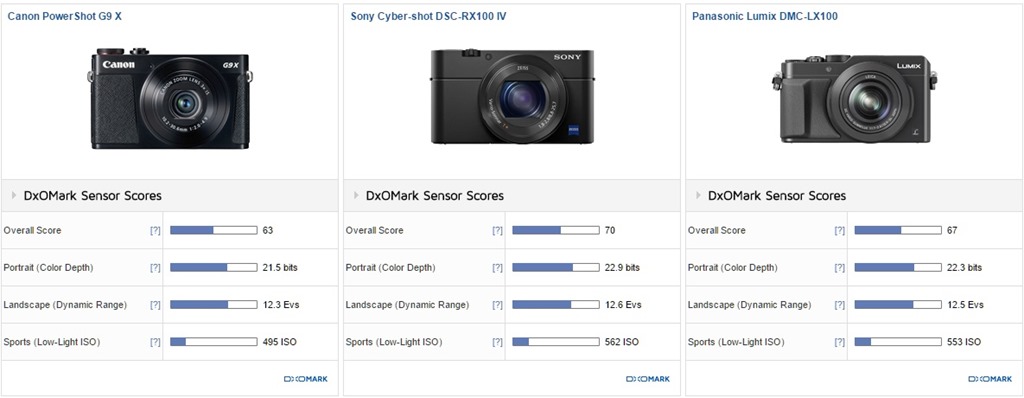Click help icon beside Canon's Overall Score
Image resolution: width=1024 pixels, height=398 pixels.
[155, 231]
